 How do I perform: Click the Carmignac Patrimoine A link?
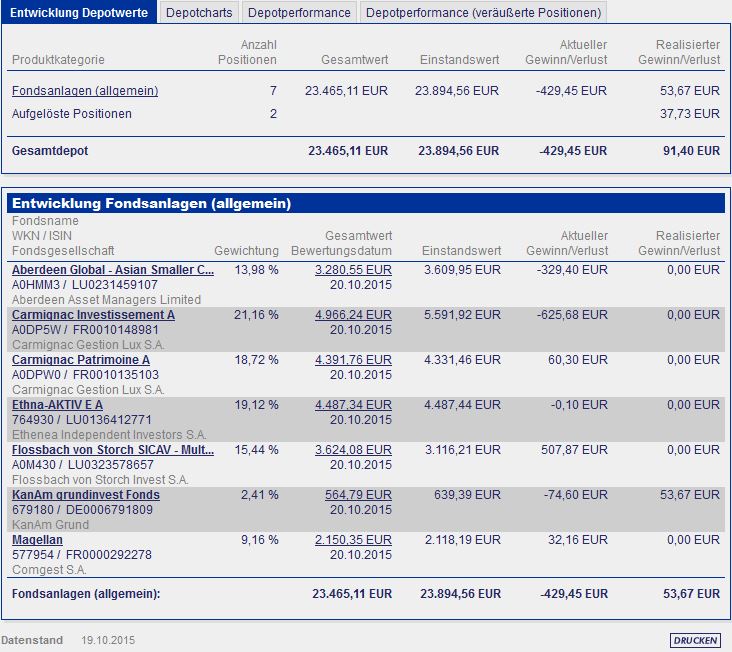tap(81, 360)
